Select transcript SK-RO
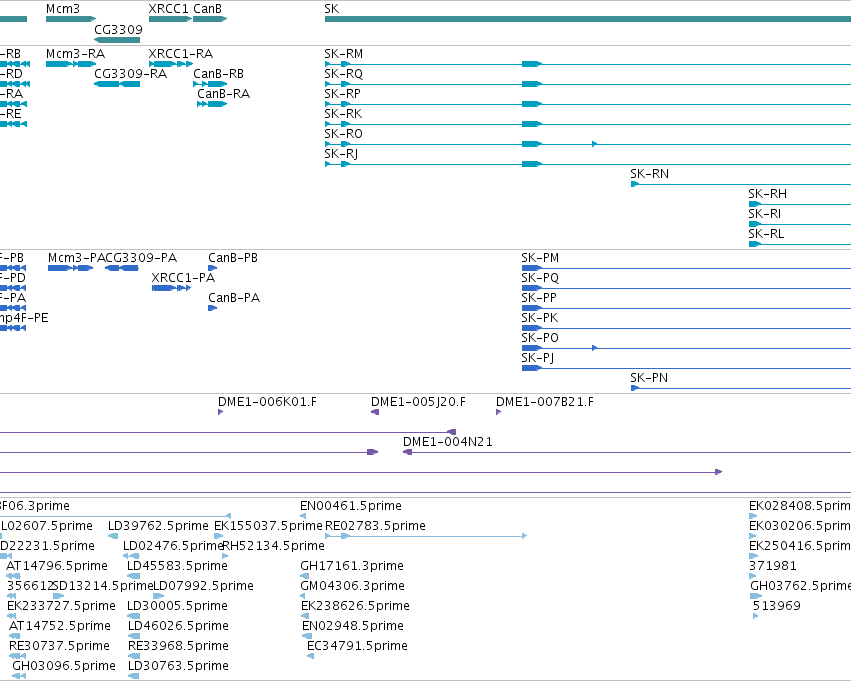 (588, 144)
